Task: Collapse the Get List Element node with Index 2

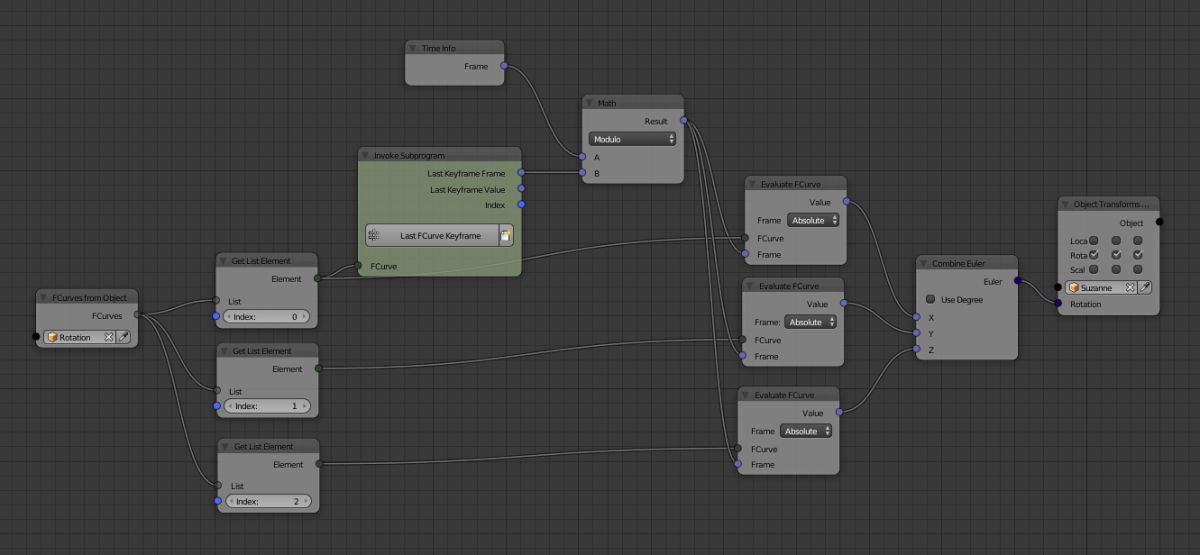Action: (x=225, y=446)
